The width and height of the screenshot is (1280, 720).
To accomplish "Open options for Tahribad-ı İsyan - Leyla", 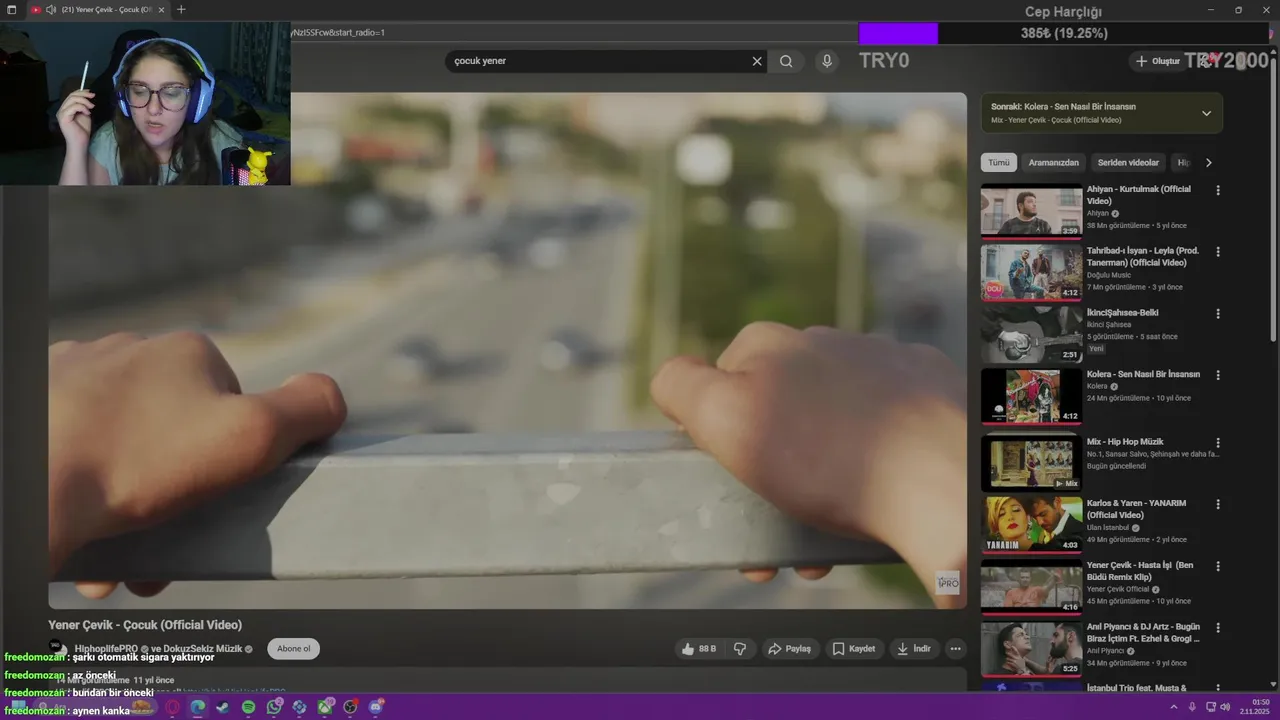I will pos(1218,252).
